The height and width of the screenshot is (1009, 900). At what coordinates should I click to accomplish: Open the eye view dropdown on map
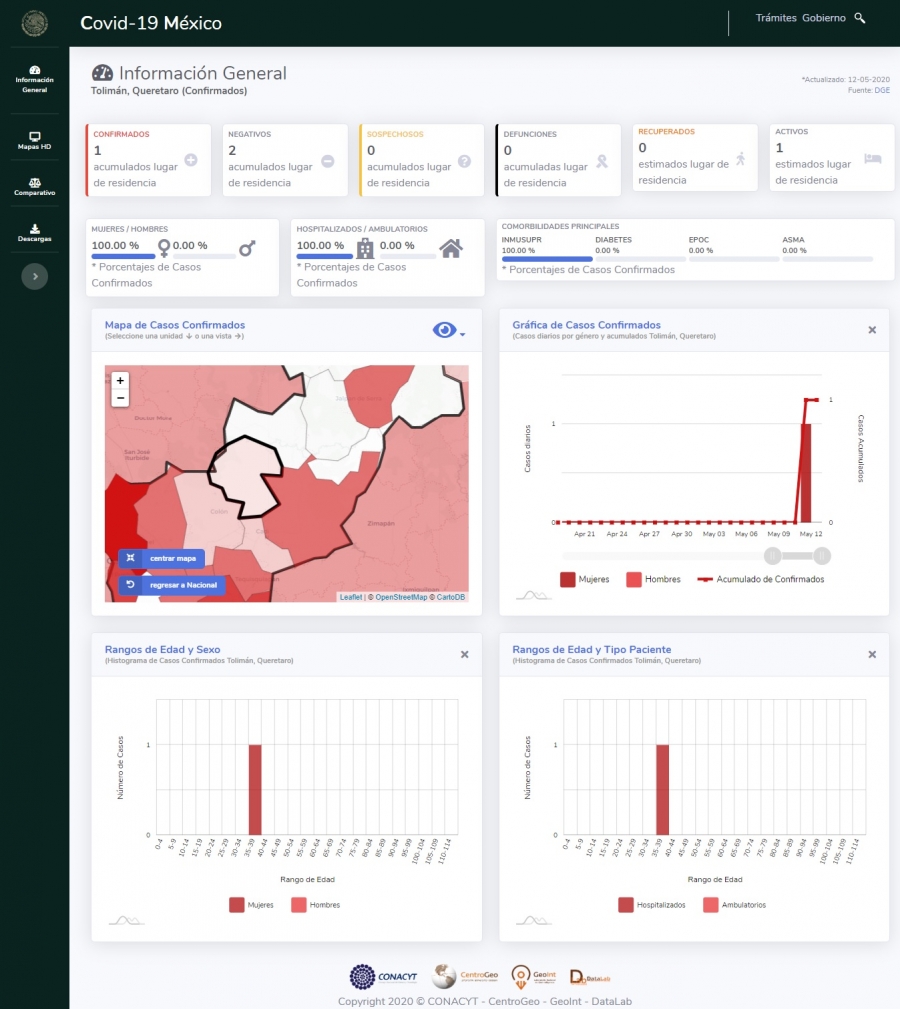pyautogui.click(x=448, y=331)
